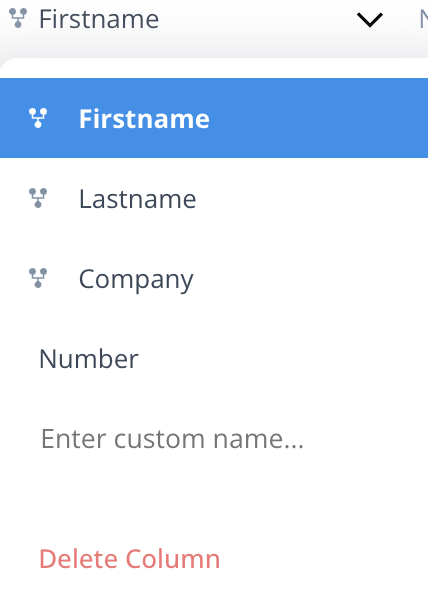This screenshot has width=428, height=616.
Task: Choose Company as the column type
Action: [214, 278]
